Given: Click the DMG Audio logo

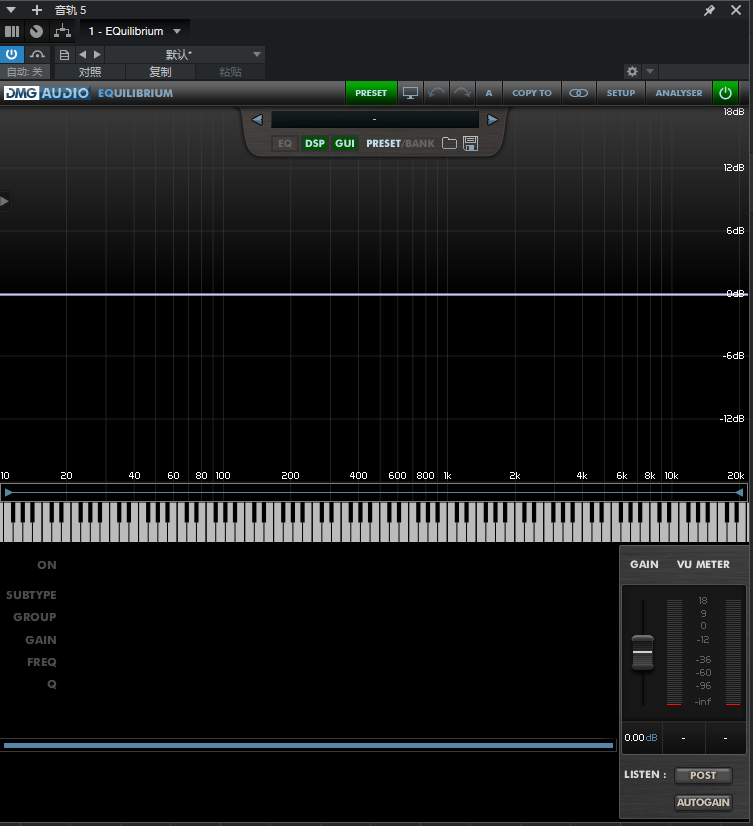Looking at the screenshot, I should 47,93.
